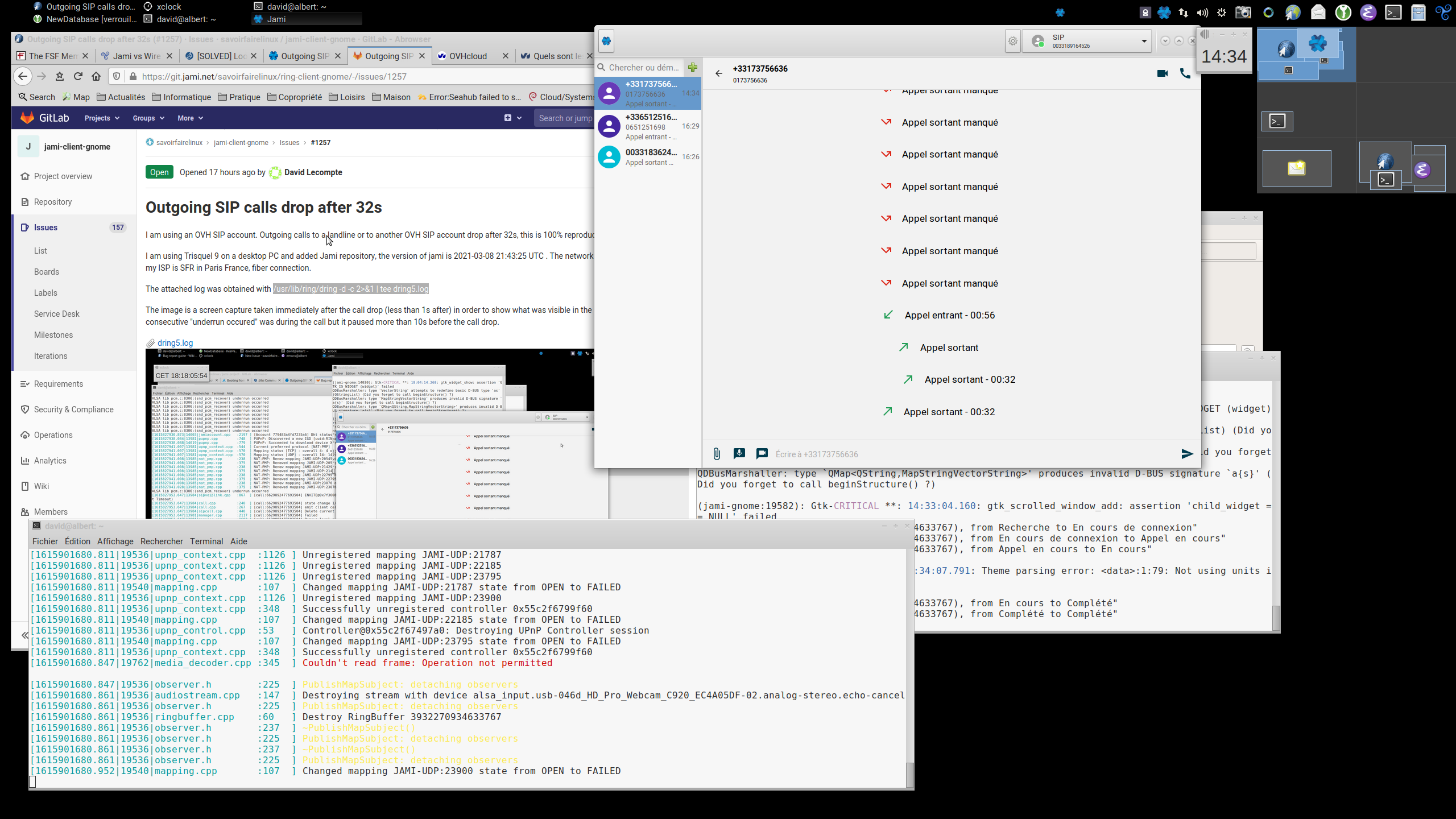Switch to '[SOLVED] Loc' browser tab
The height and width of the screenshot is (819, 1456).
tap(221, 56)
